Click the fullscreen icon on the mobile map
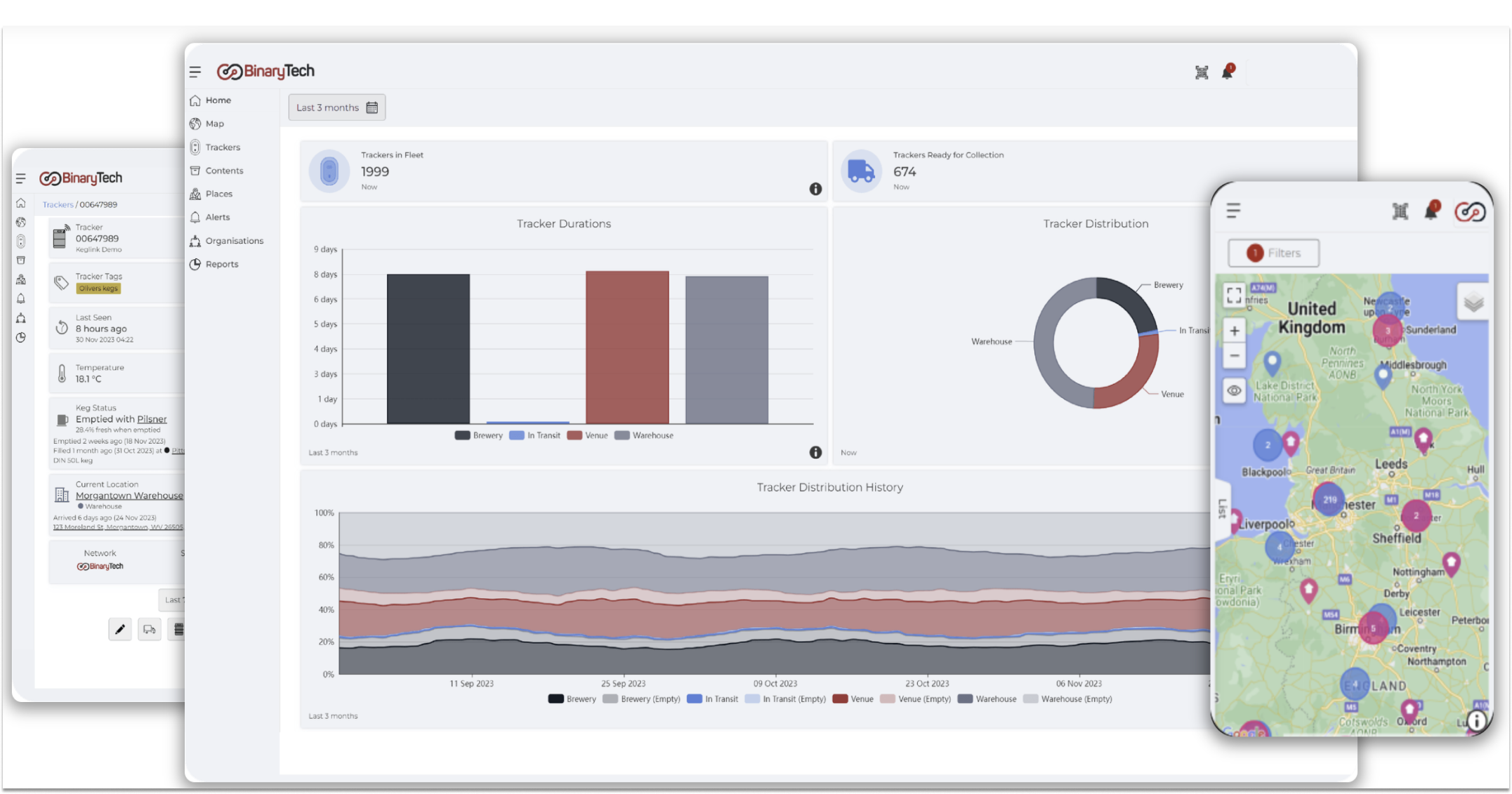 click(x=1234, y=296)
